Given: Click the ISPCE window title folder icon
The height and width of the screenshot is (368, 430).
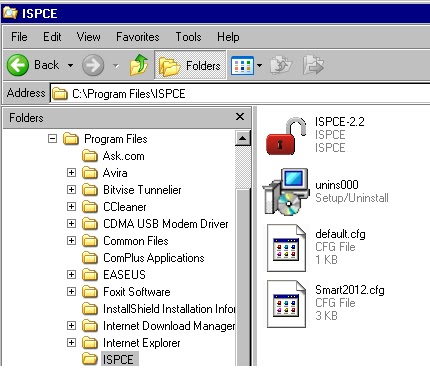Looking at the screenshot, I should pyautogui.click(x=10, y=13).
